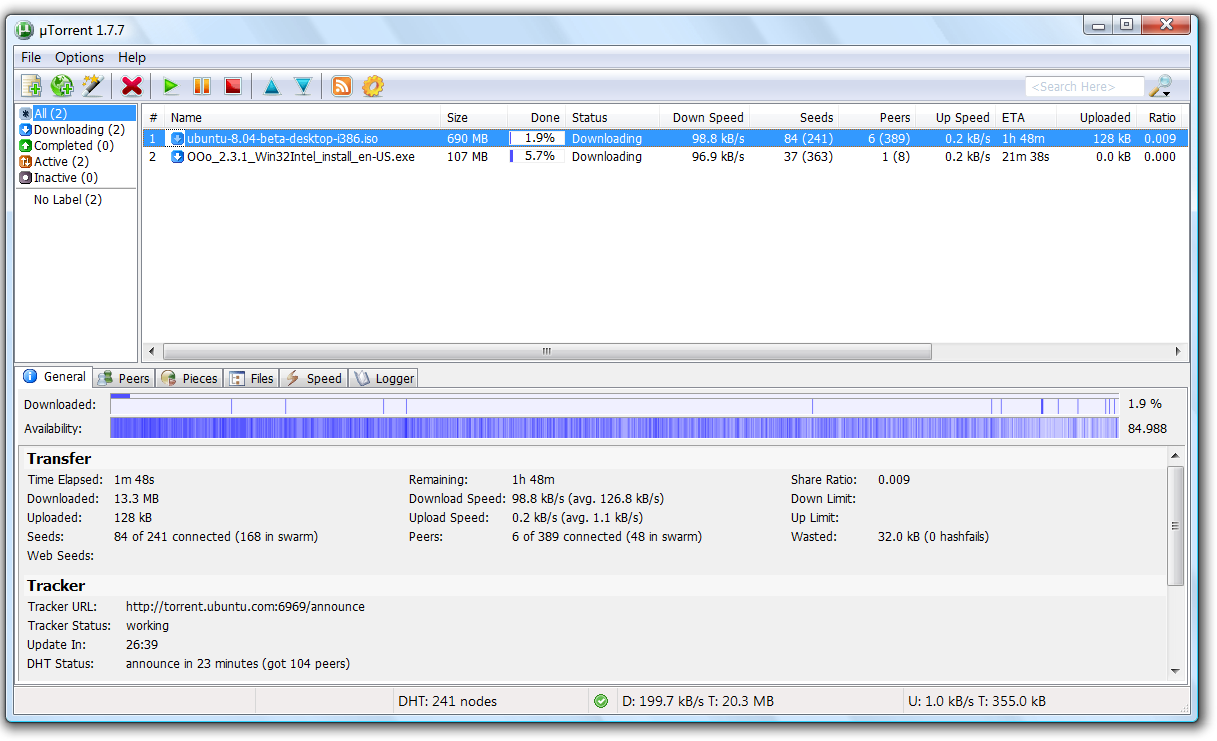The width and height of the screenshot is (1217, 741).
Task: Sort torrents by the Name column header
Action: click(302, 117)
